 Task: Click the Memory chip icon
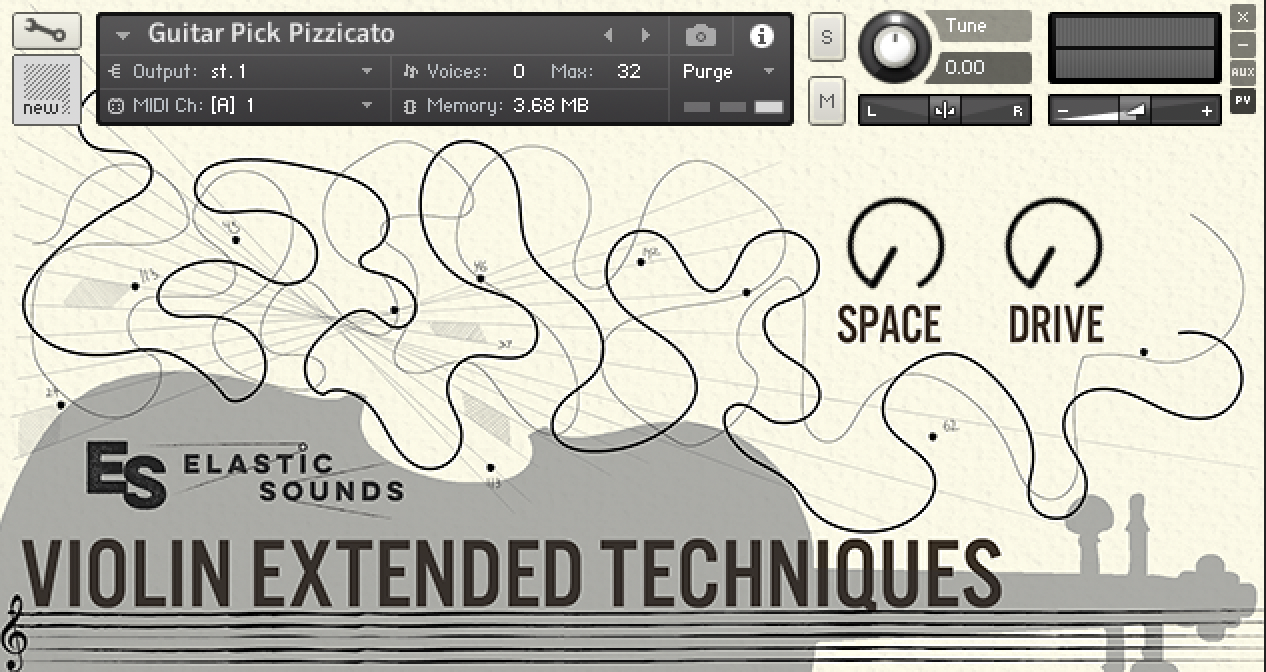tap(409, 106)
